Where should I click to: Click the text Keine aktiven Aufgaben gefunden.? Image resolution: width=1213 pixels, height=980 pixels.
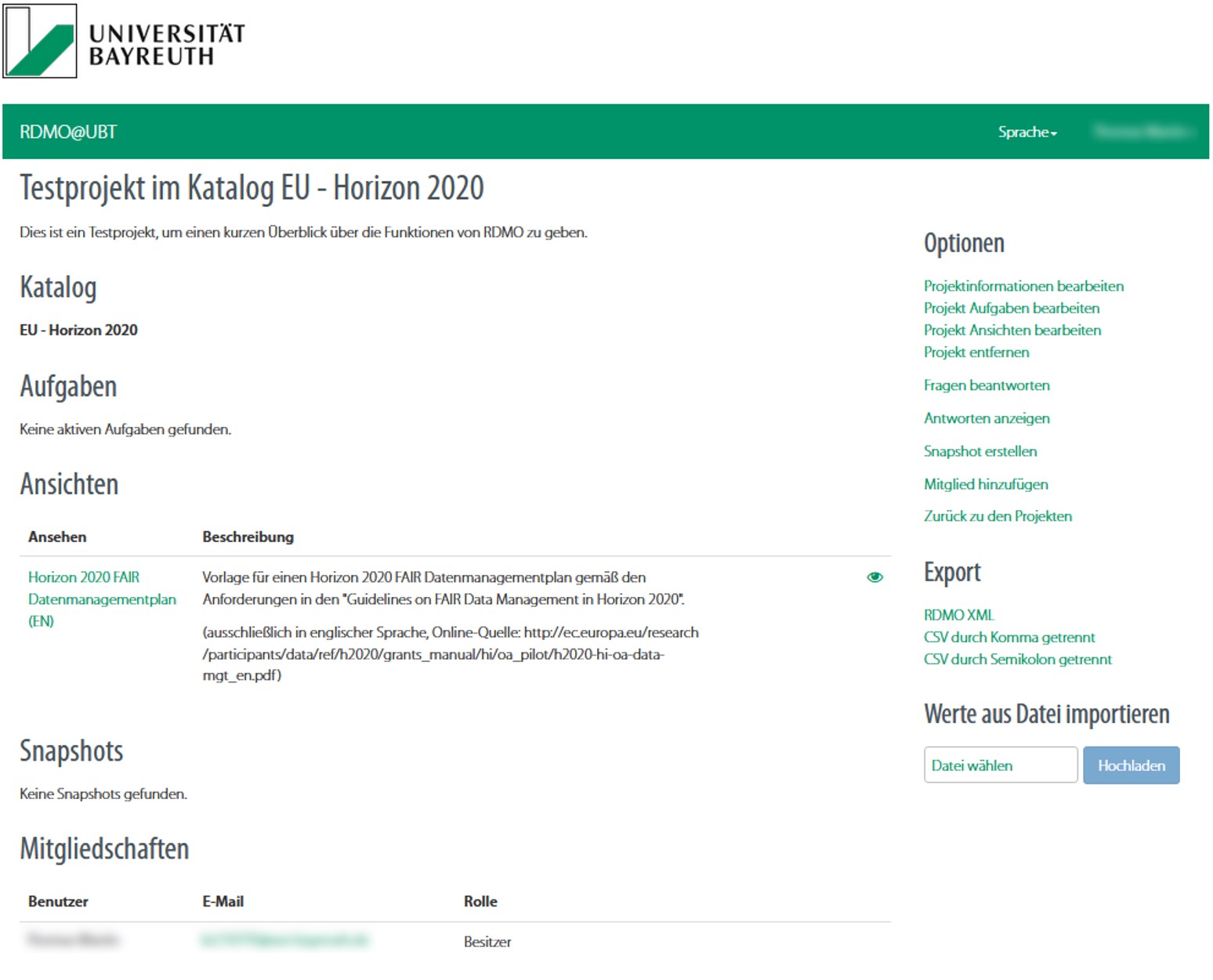click(x=125, y=429)
